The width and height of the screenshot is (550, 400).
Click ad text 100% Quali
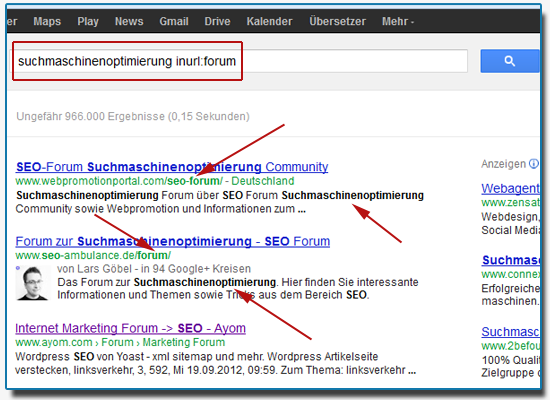pyautogui.click(x=510, y=360)
